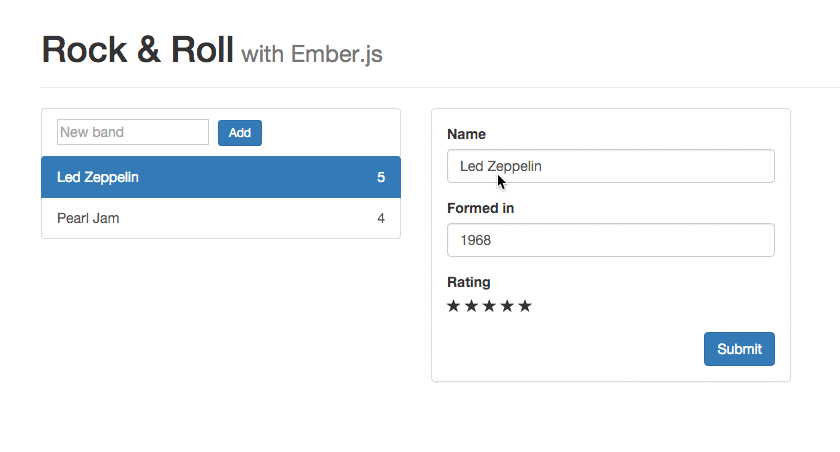Set rating to two stars

[472, 306]
